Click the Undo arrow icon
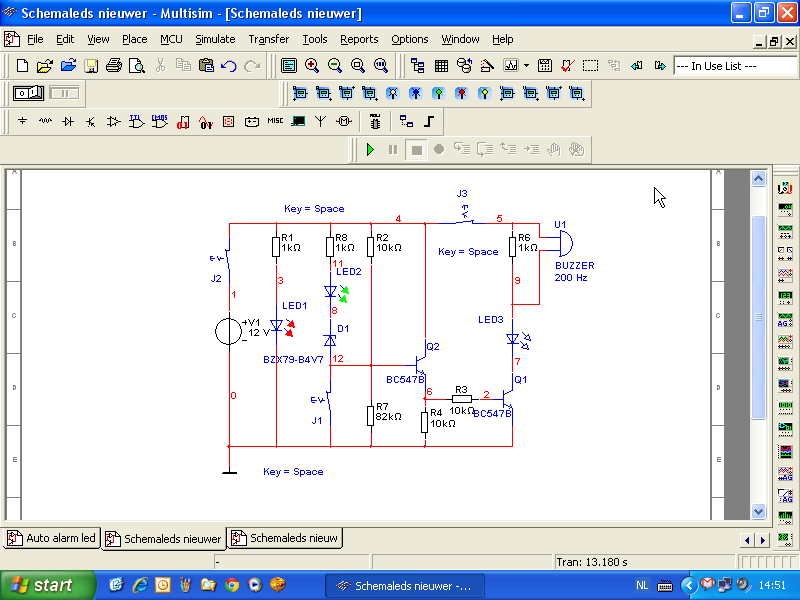Image resolution: width=800 pixels, height=600 pixels. (x=229, y=66)
